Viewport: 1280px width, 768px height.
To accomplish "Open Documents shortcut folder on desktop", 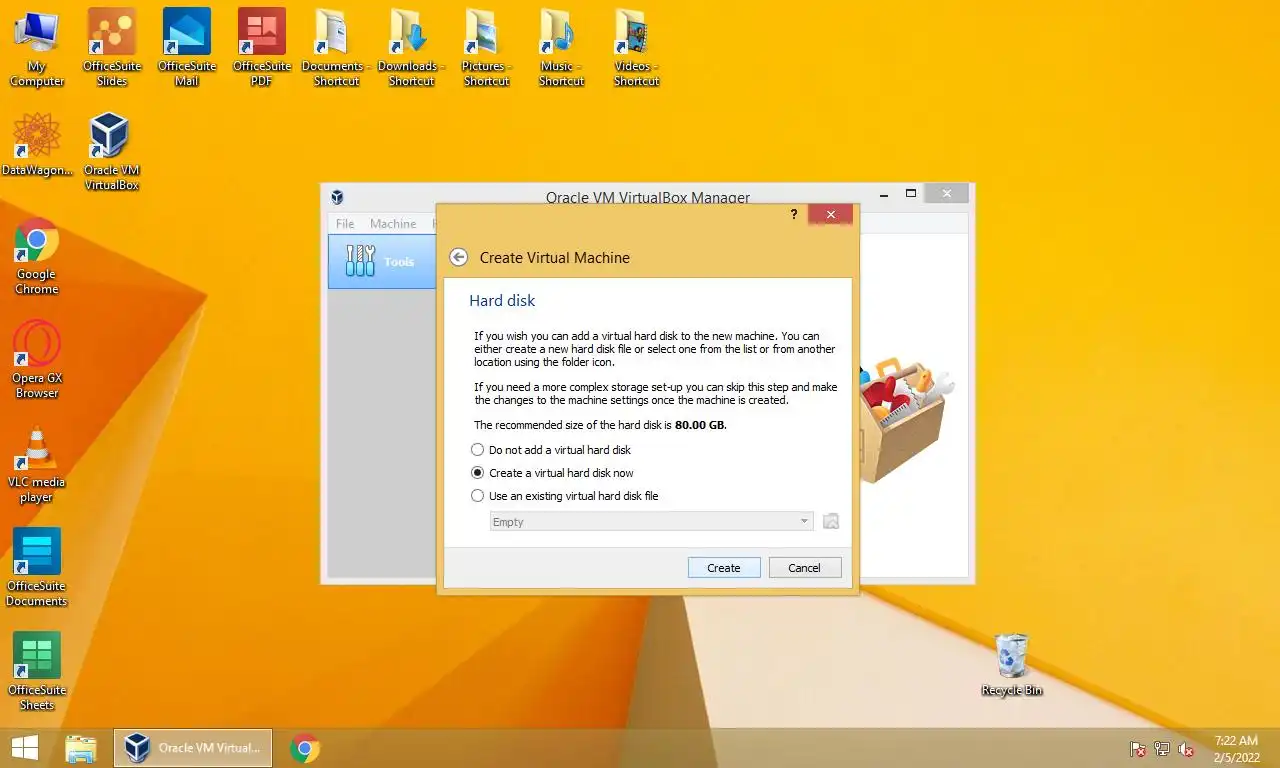I will [337, 47].
